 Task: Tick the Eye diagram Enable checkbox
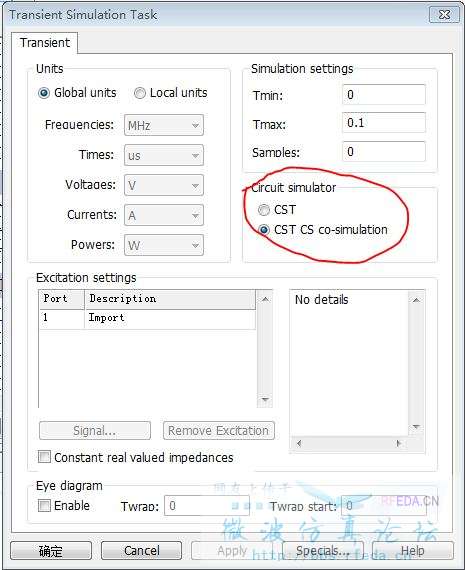(44, 505)
